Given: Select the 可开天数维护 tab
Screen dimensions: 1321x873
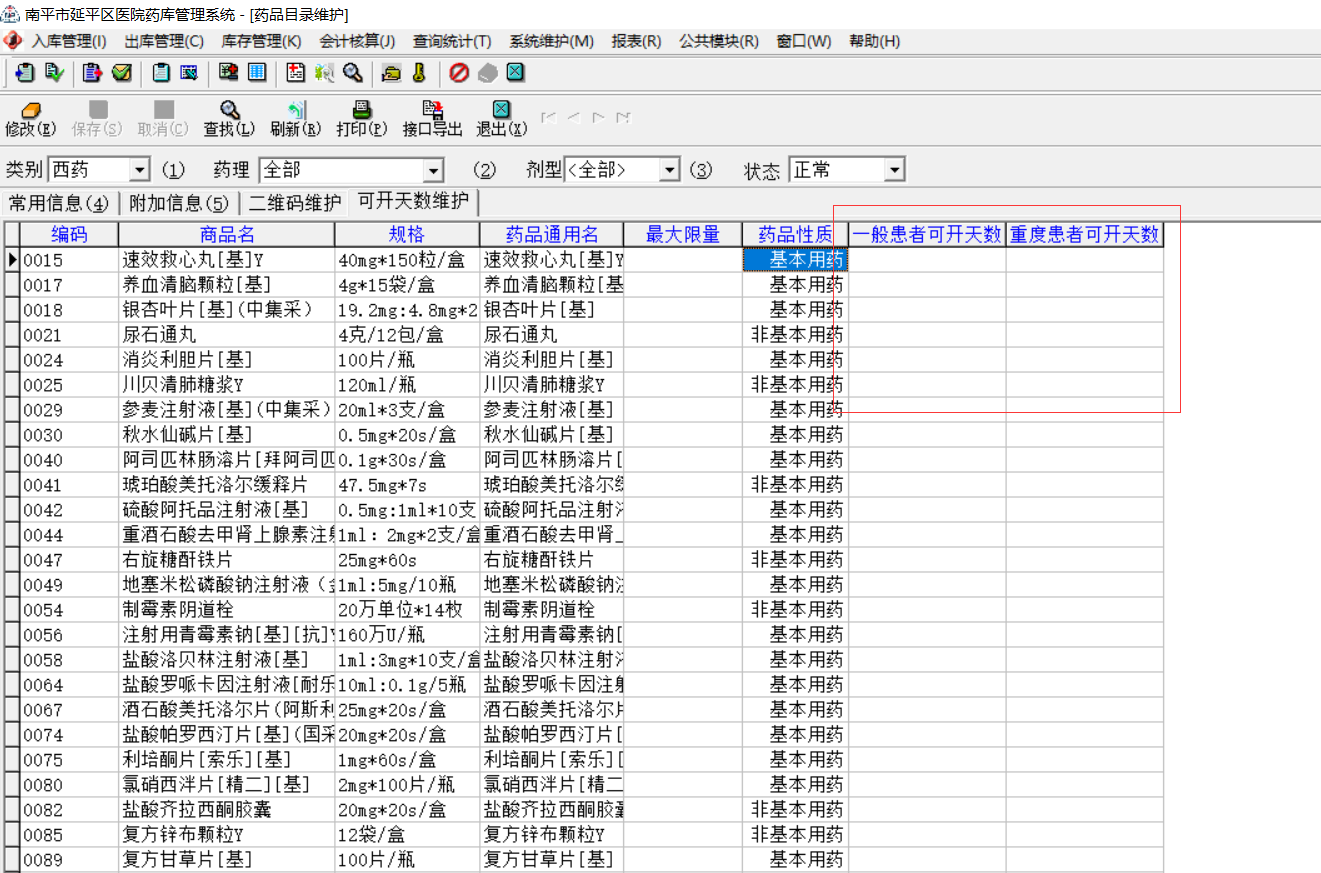Looking at the screenshot, I should tap(413, 201).
